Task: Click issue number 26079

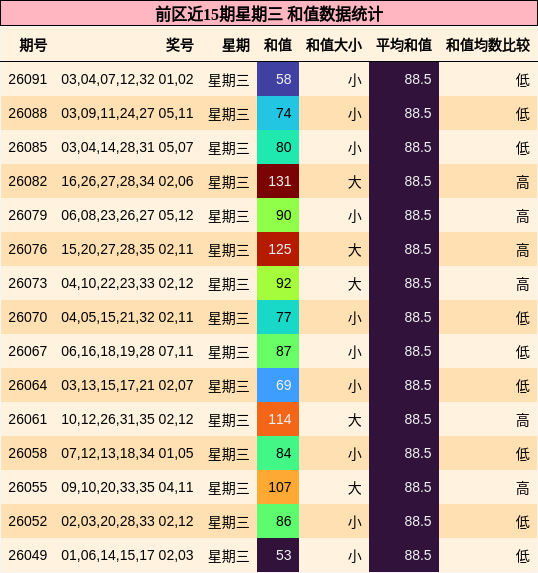Action: (x=28, y=215)
